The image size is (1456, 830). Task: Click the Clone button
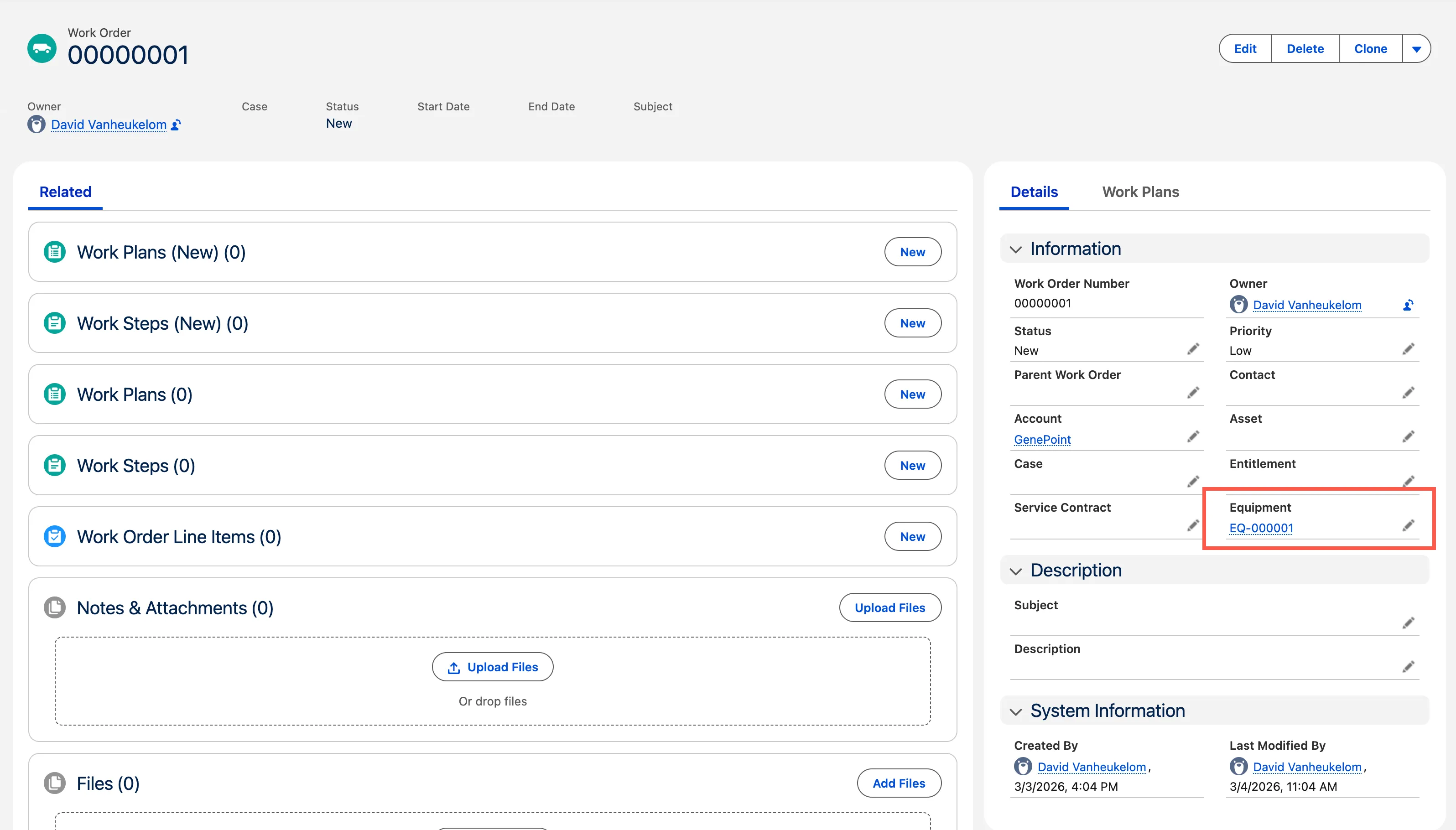(1371, 49)
